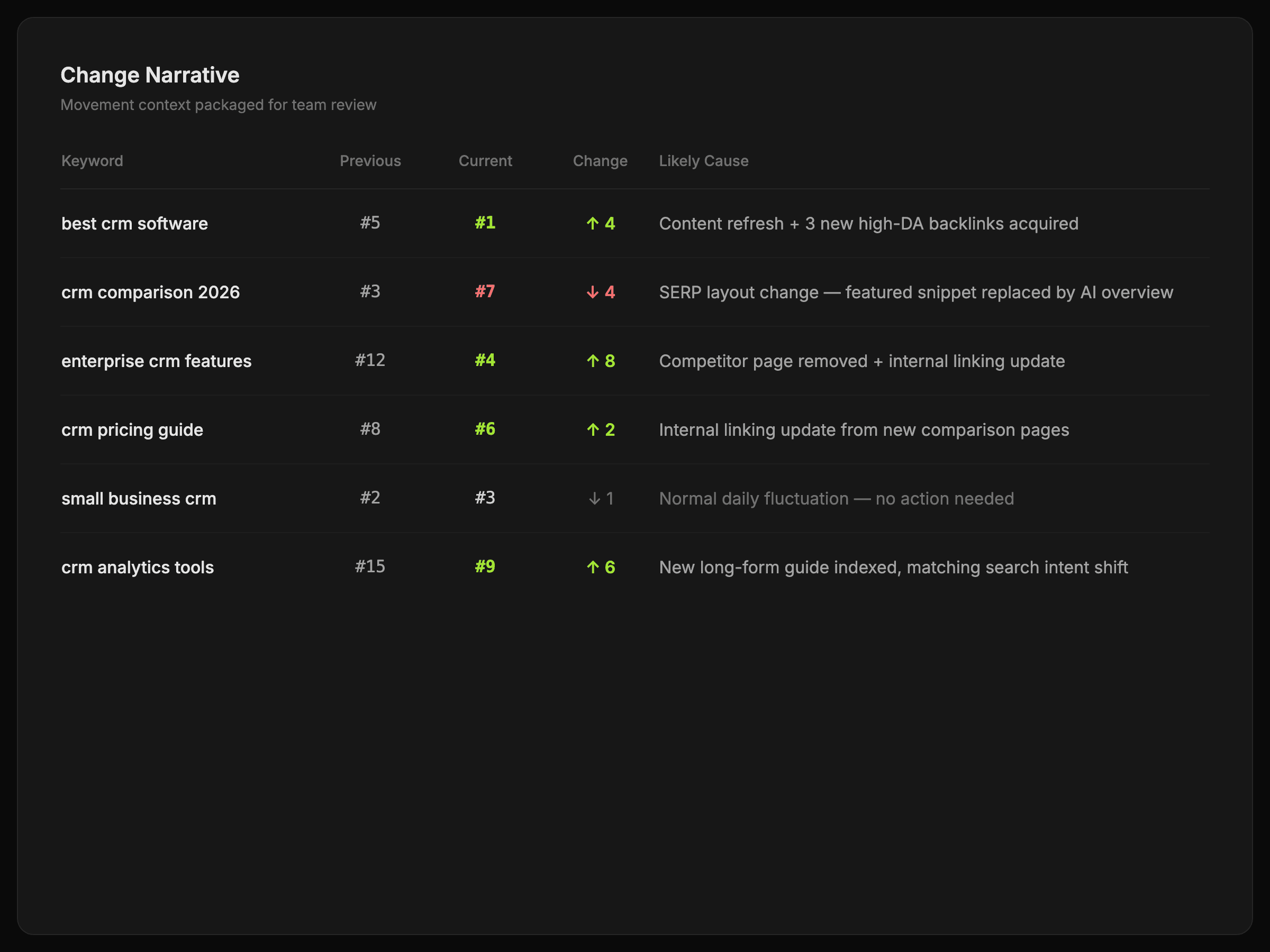Open the enterprise crm features keyword row
The height and width of the screenshot is (952, 1270).
[156, 361]
